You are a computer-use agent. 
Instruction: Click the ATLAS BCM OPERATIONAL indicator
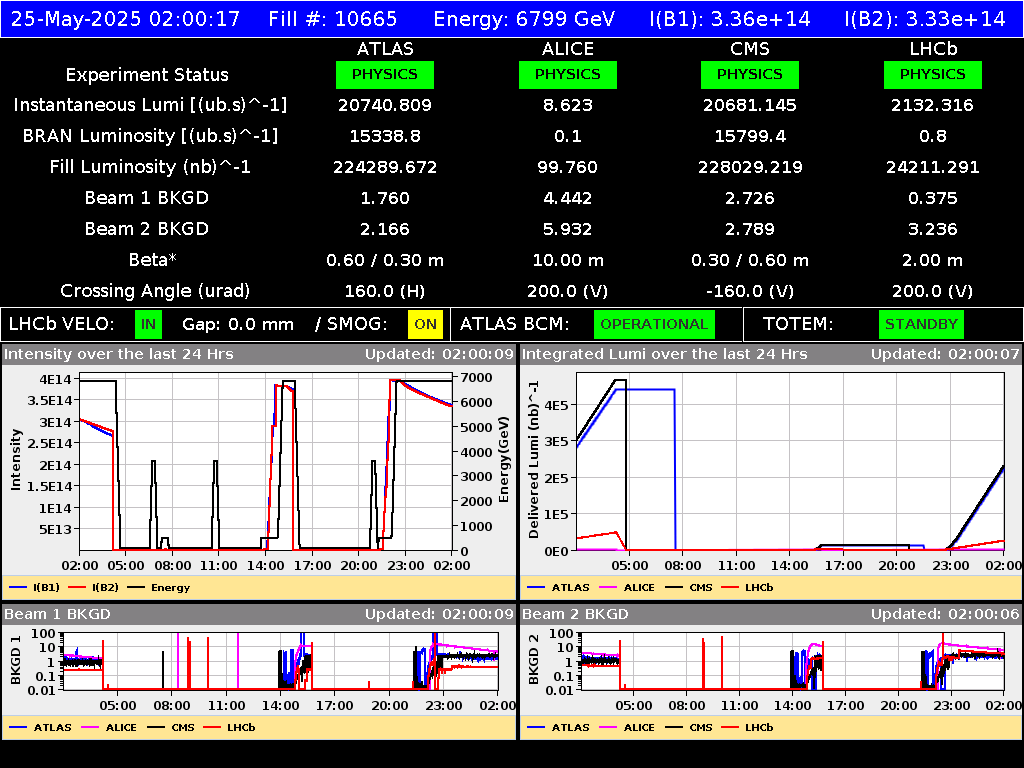pyautogui.click(x=654, y=324)
